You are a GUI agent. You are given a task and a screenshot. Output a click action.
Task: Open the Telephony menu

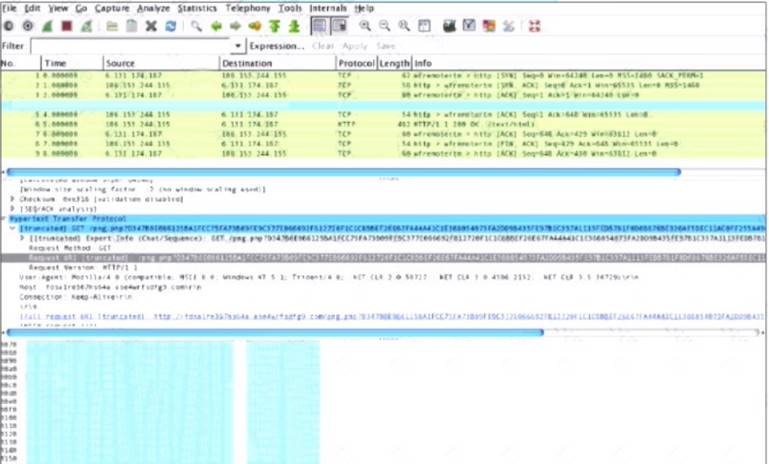coord(248,8)
